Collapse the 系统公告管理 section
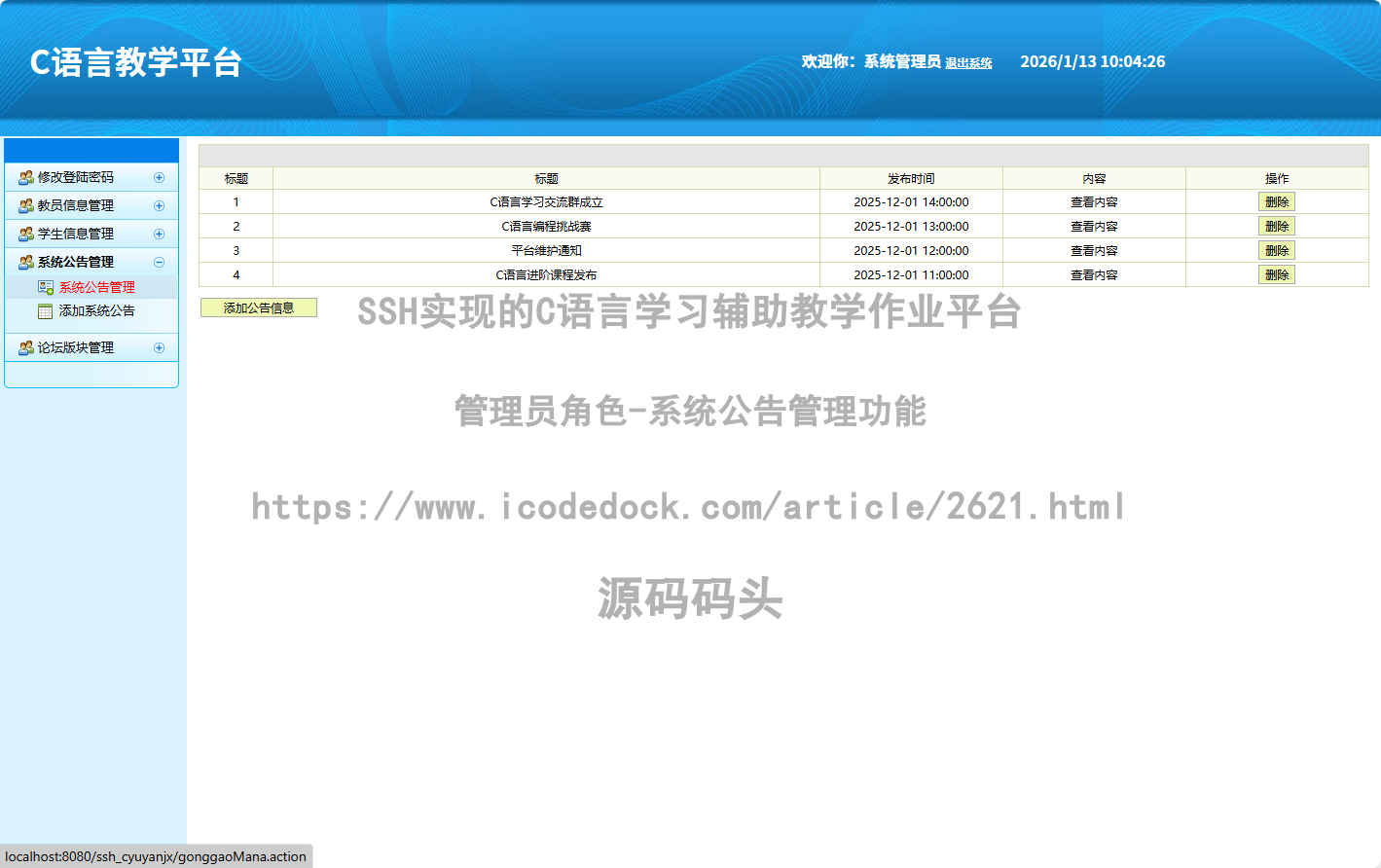The height and width of the screenshot is (868, 1381). coord(159,262)
